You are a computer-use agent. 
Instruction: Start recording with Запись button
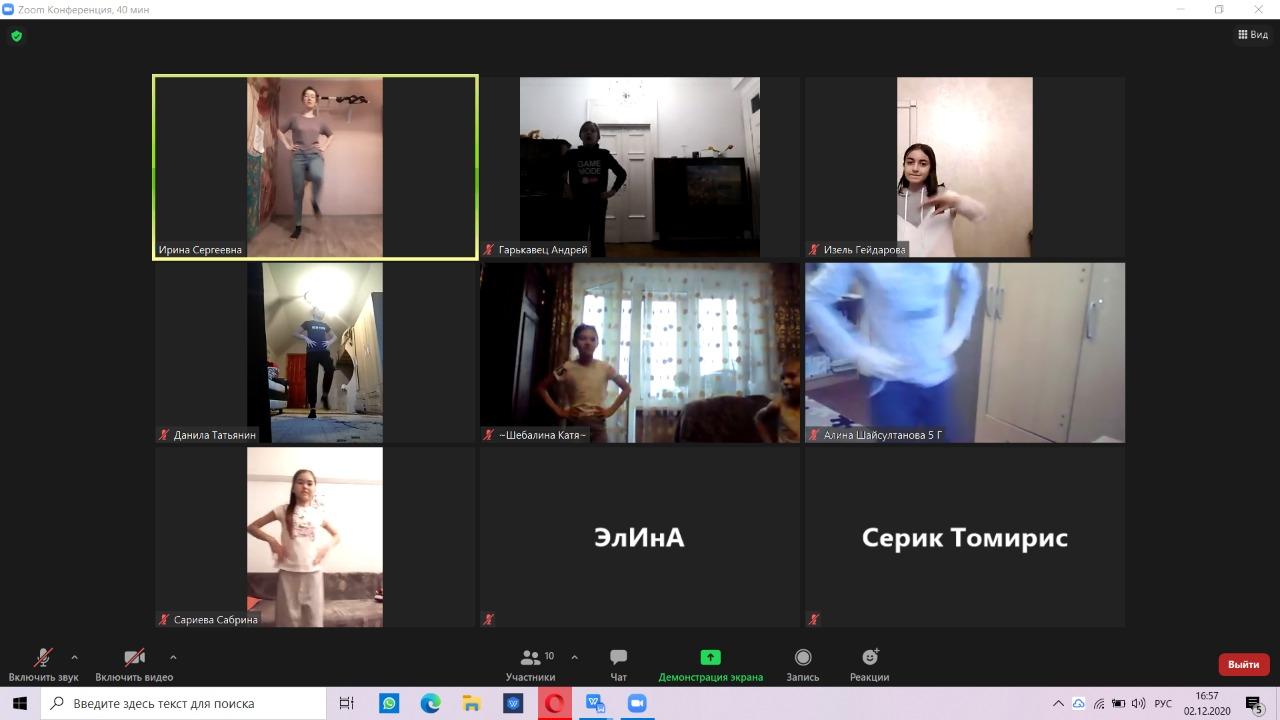tap(802, 664)
